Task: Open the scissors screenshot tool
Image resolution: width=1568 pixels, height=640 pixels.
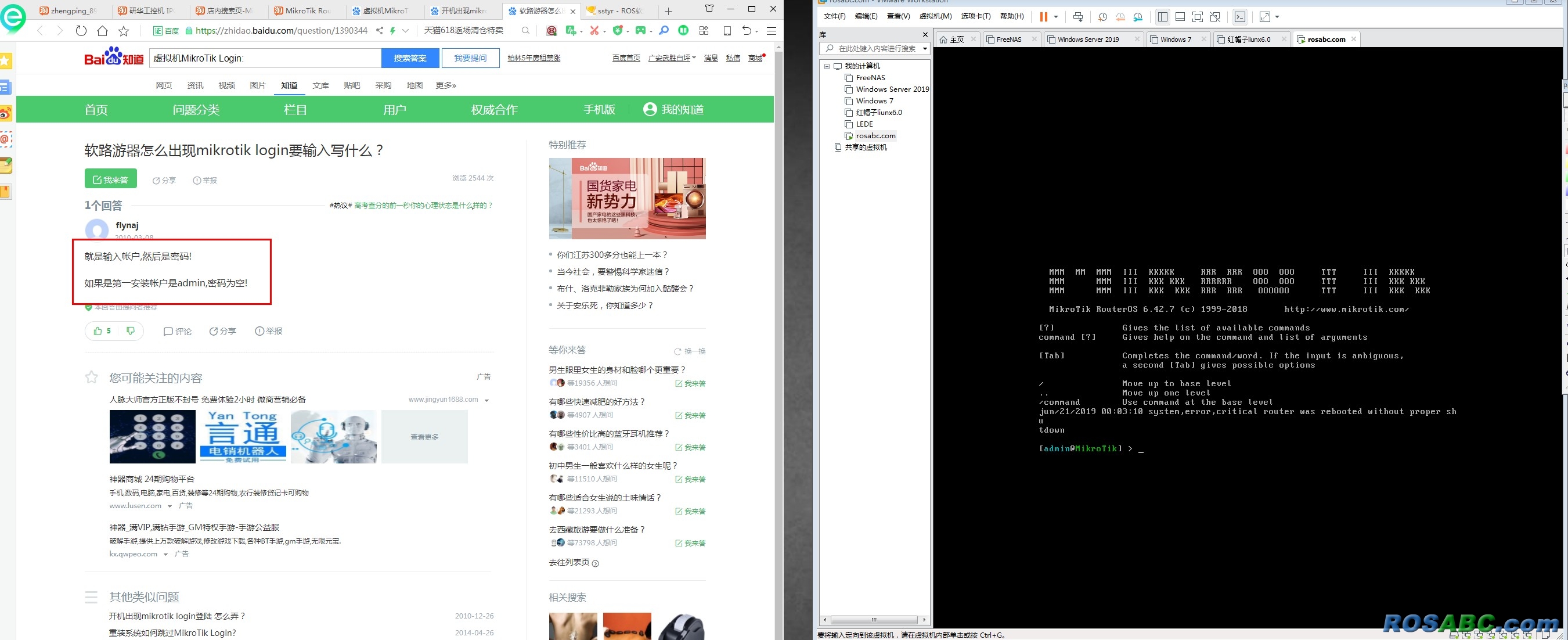Action: (594, 30)
